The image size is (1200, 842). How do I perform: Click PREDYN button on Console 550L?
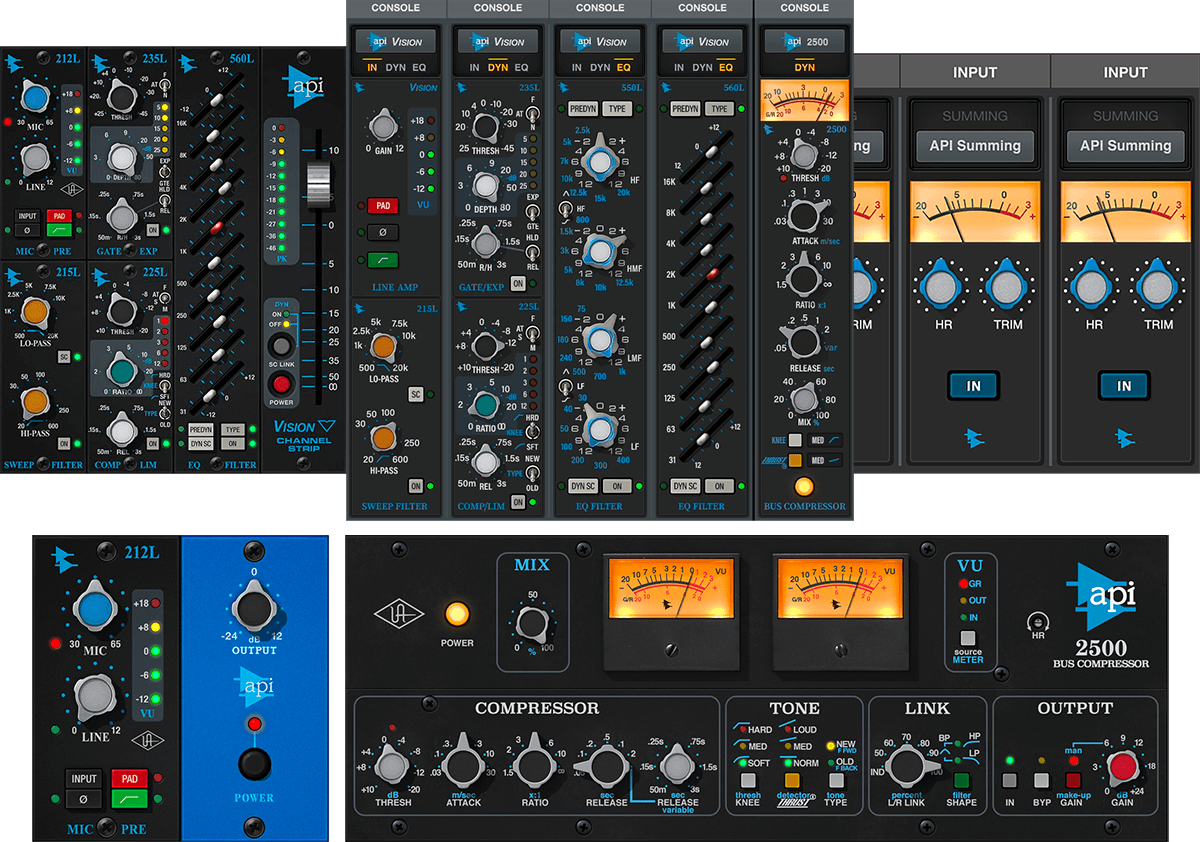click(583, 108)
